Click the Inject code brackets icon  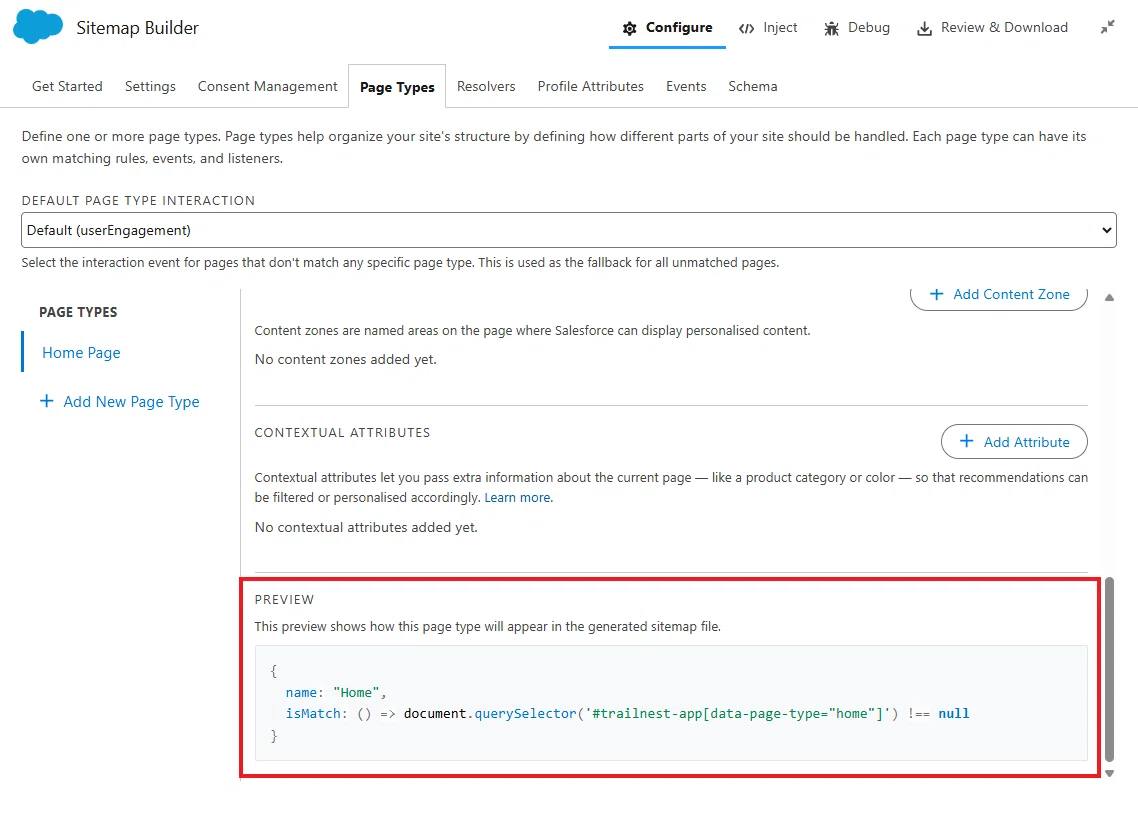click(746, 28)
